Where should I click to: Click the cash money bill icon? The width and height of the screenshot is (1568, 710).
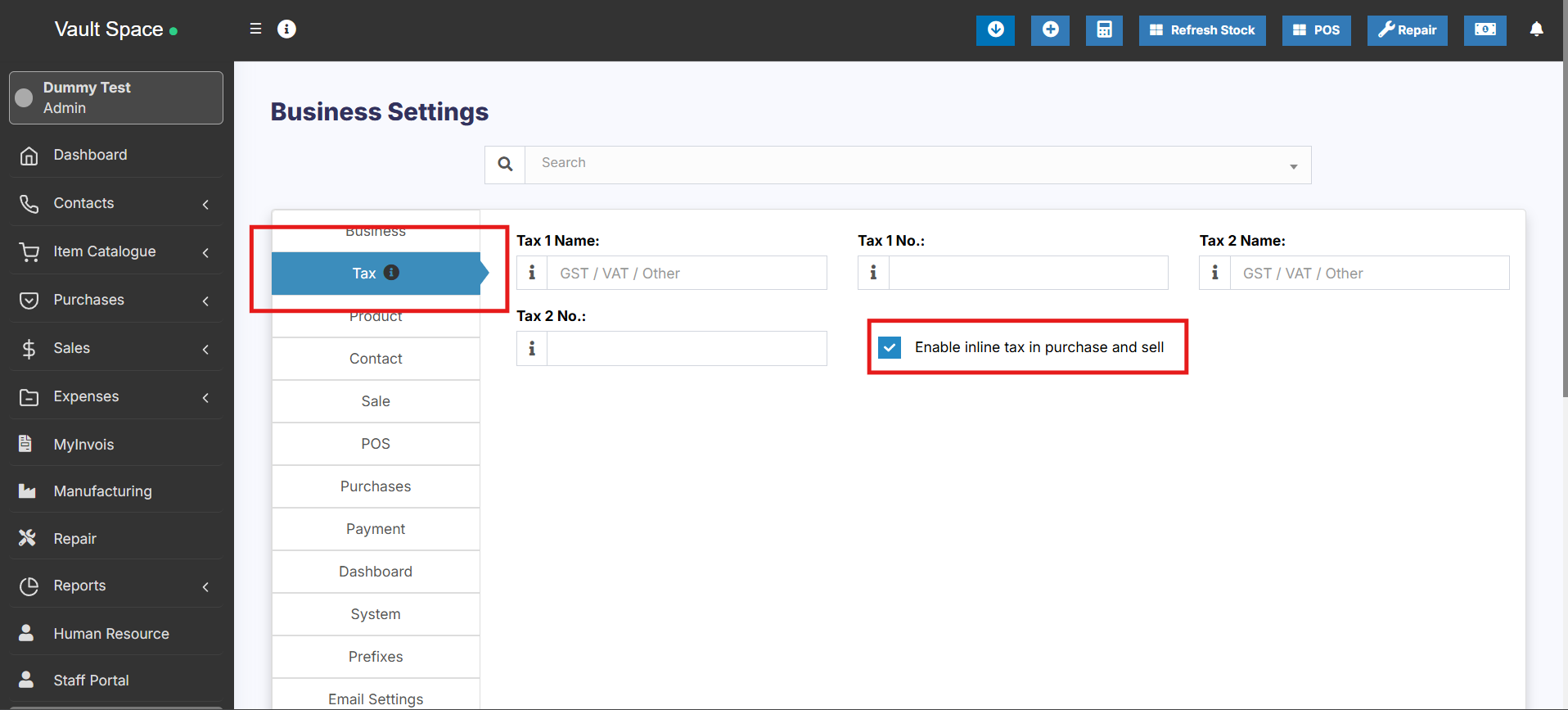point(1485,30)
